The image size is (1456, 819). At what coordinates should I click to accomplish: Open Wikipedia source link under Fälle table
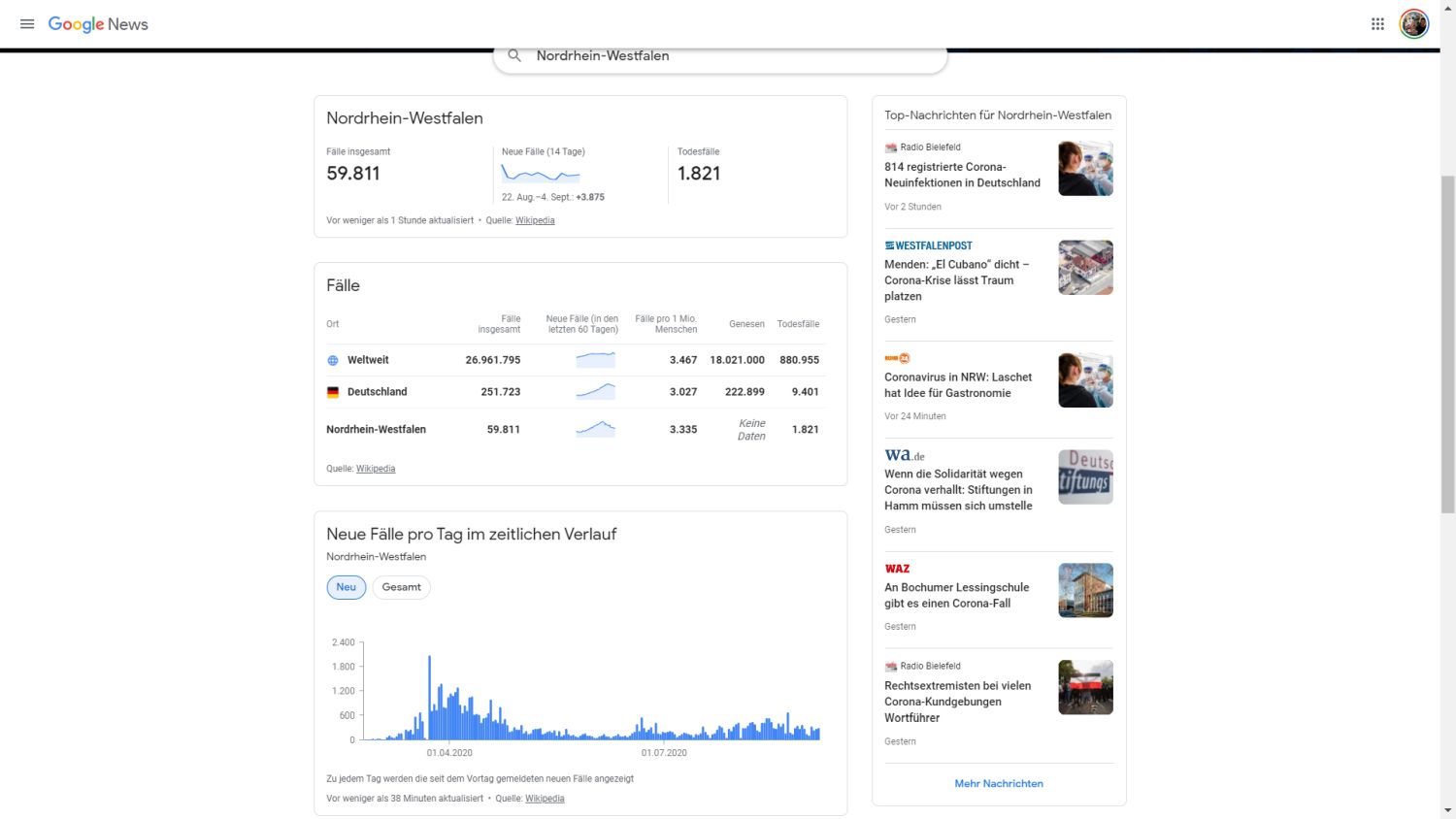(x=376, y=469)
